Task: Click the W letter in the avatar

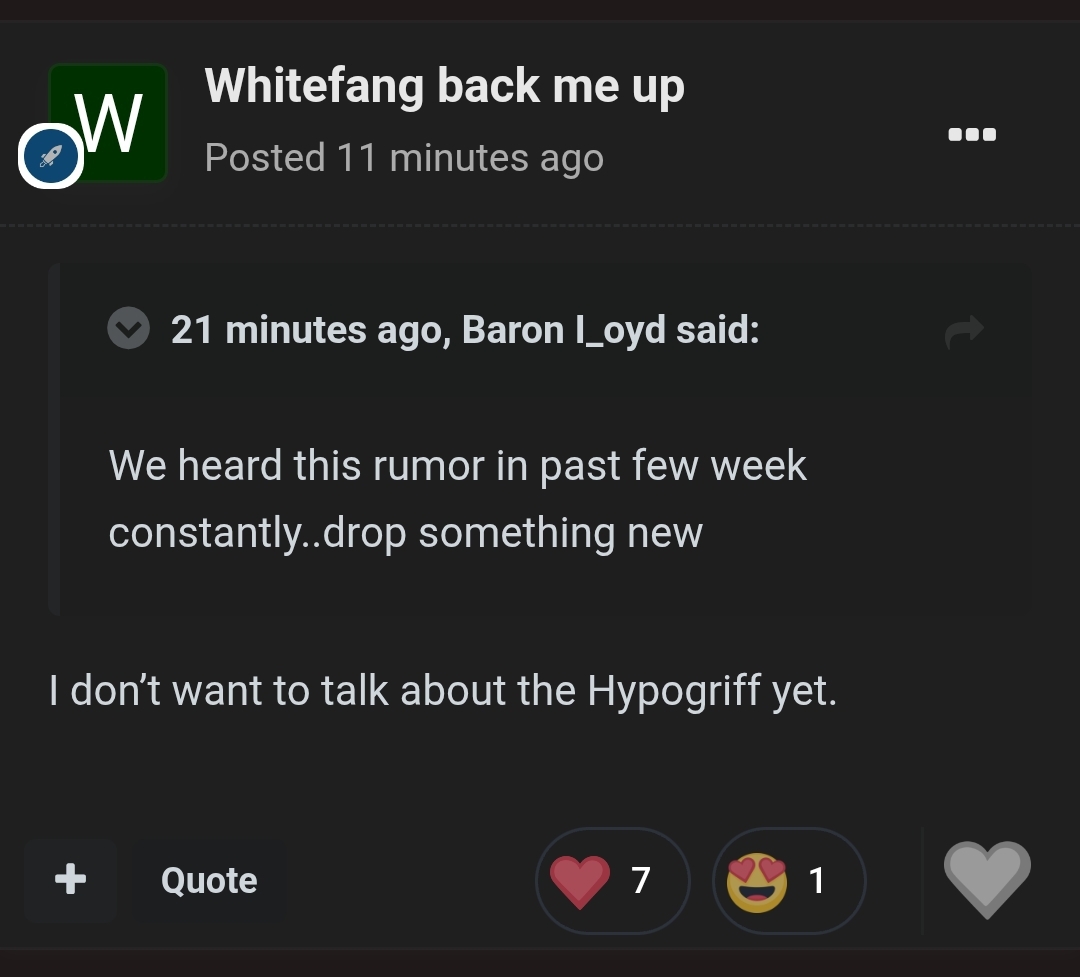Action: pyautogui.click(x=108, y=123)
